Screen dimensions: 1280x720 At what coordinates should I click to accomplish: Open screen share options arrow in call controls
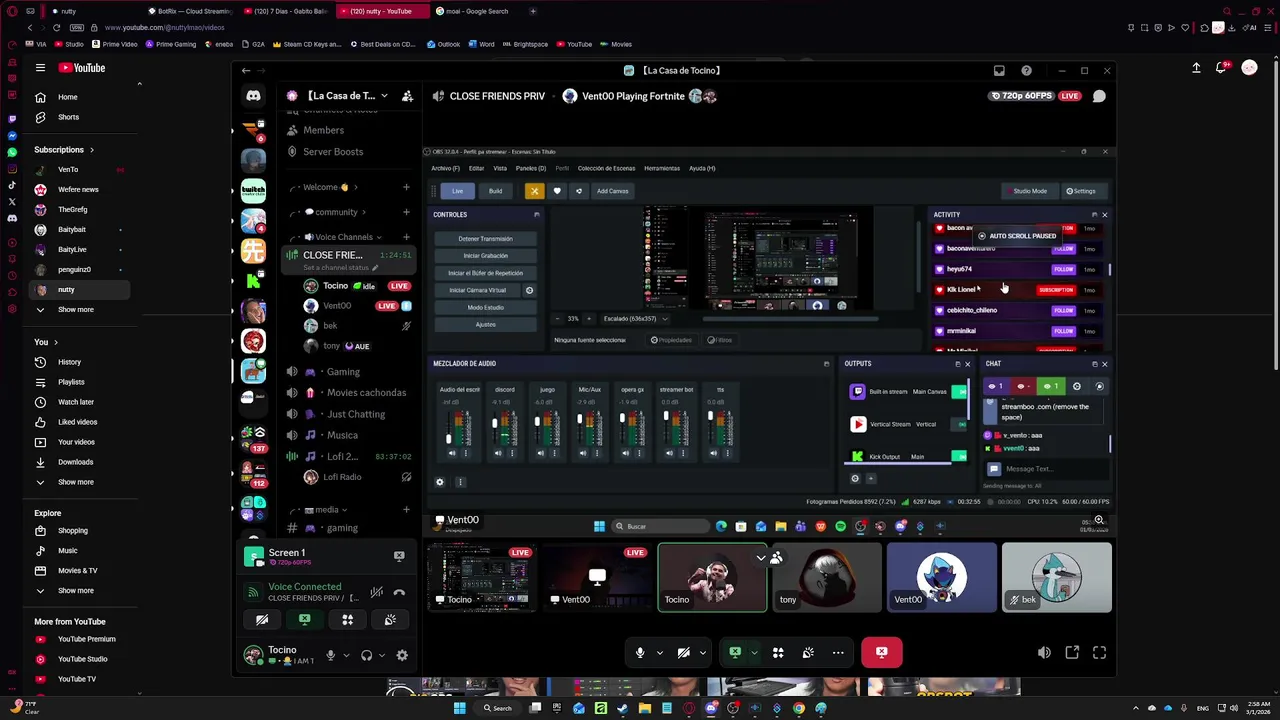(754, 653)
